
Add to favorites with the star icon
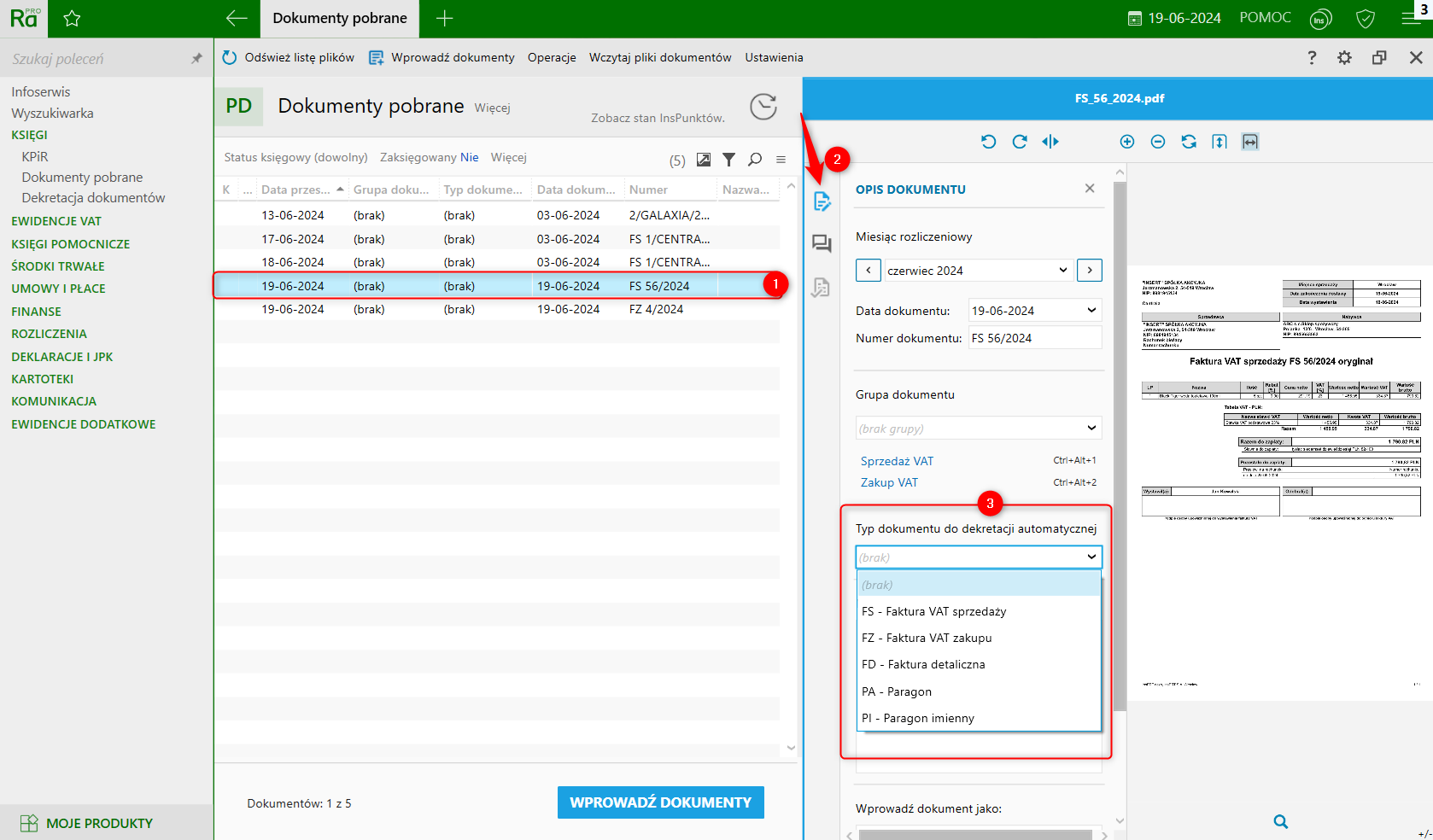[72, 18]
